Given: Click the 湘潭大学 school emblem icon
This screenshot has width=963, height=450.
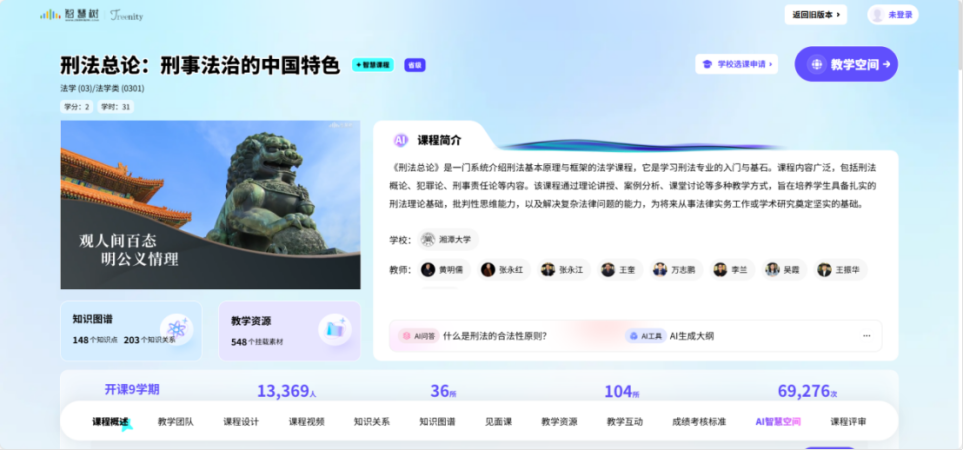Looking at the screenshot, I should pyautogui.click(x=429, y=240).
